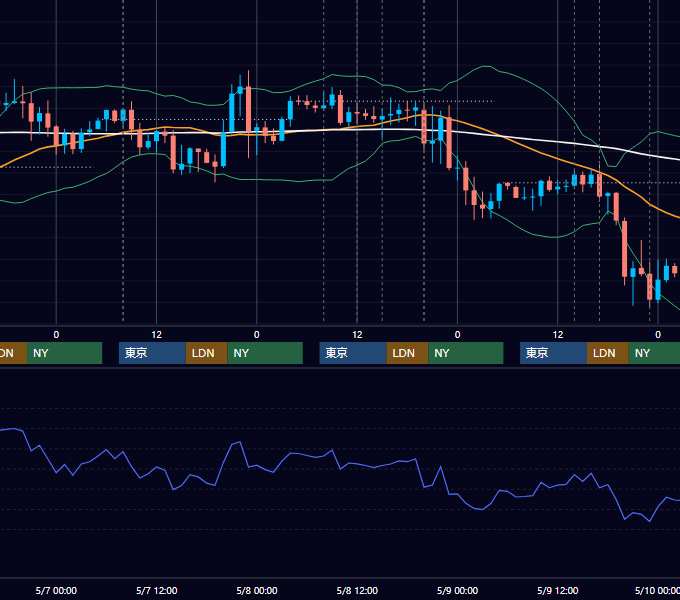Click the 東京 session block on 5/8
The image size is (680, 600).
coord(353,353)
